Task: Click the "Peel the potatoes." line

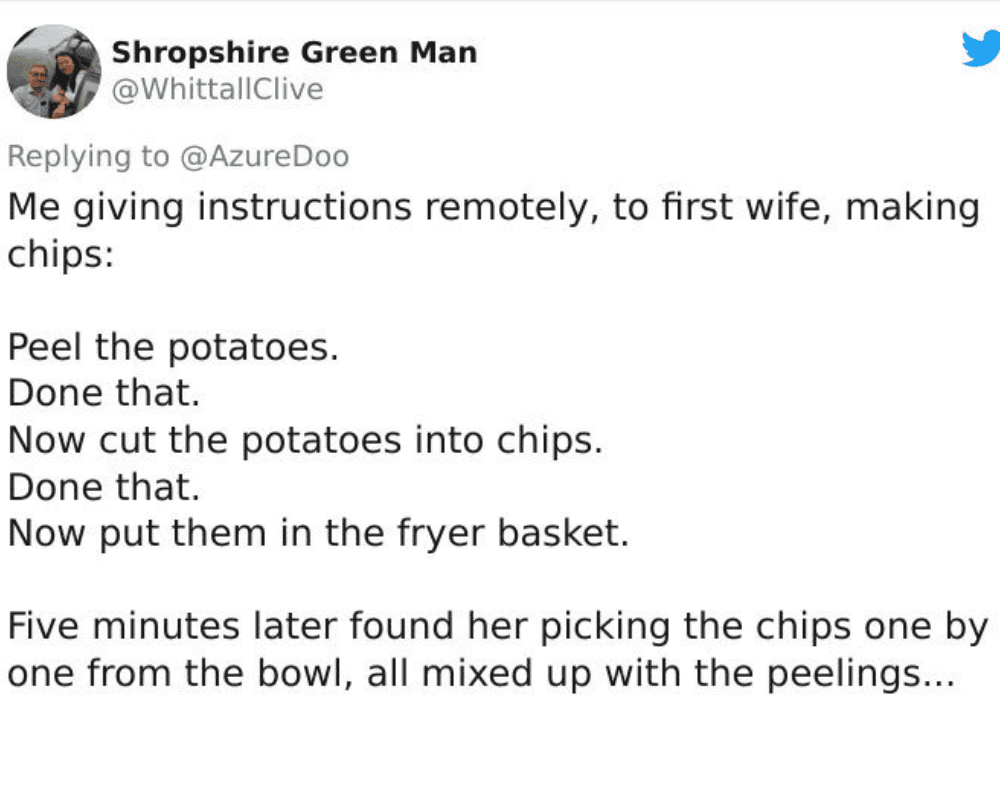Action: tap(173, 348)
